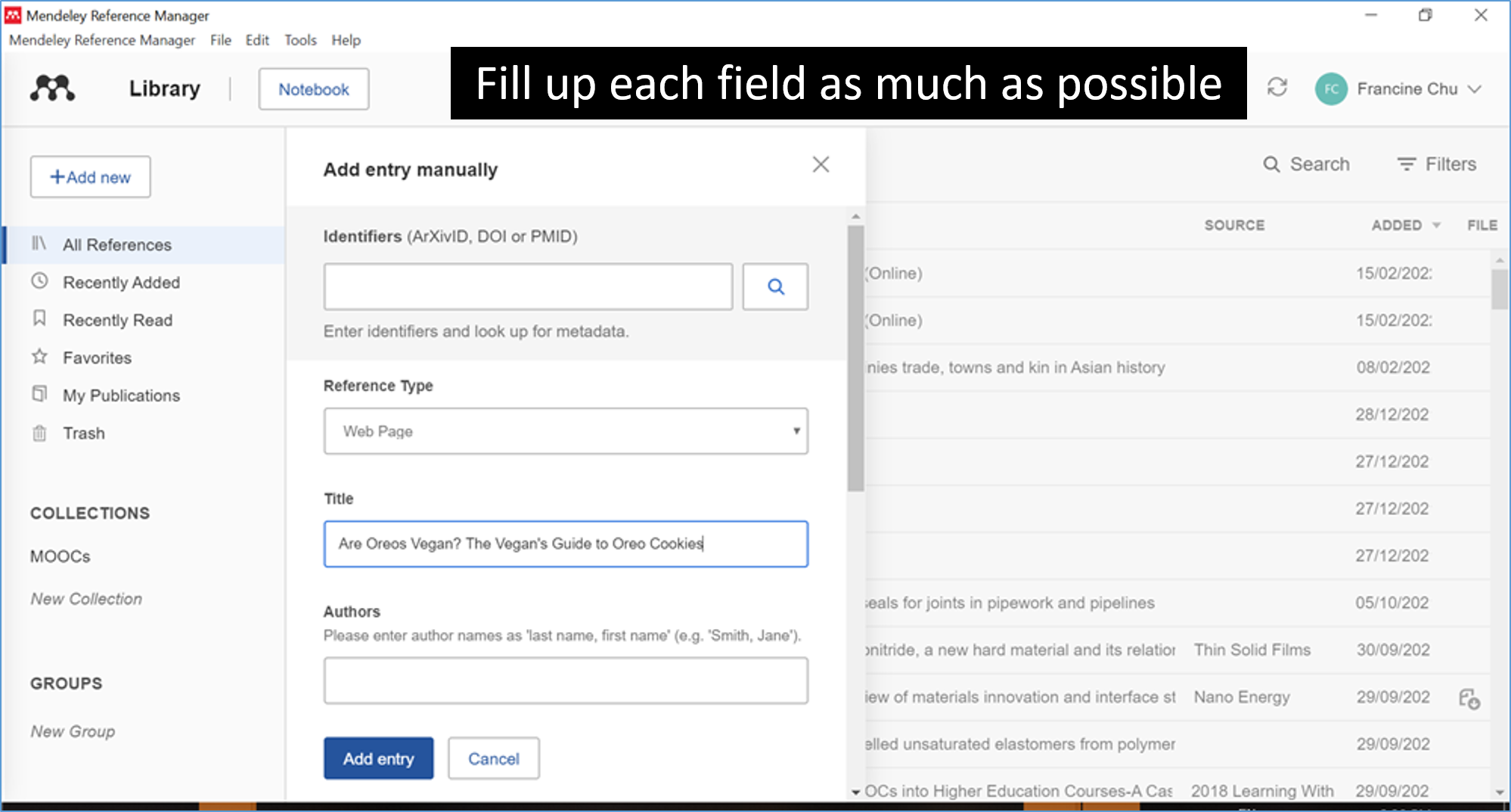Click the file attachment icon for Nano Energy
Screen dimensions: 1511x812
click(x=1469, y=698)
